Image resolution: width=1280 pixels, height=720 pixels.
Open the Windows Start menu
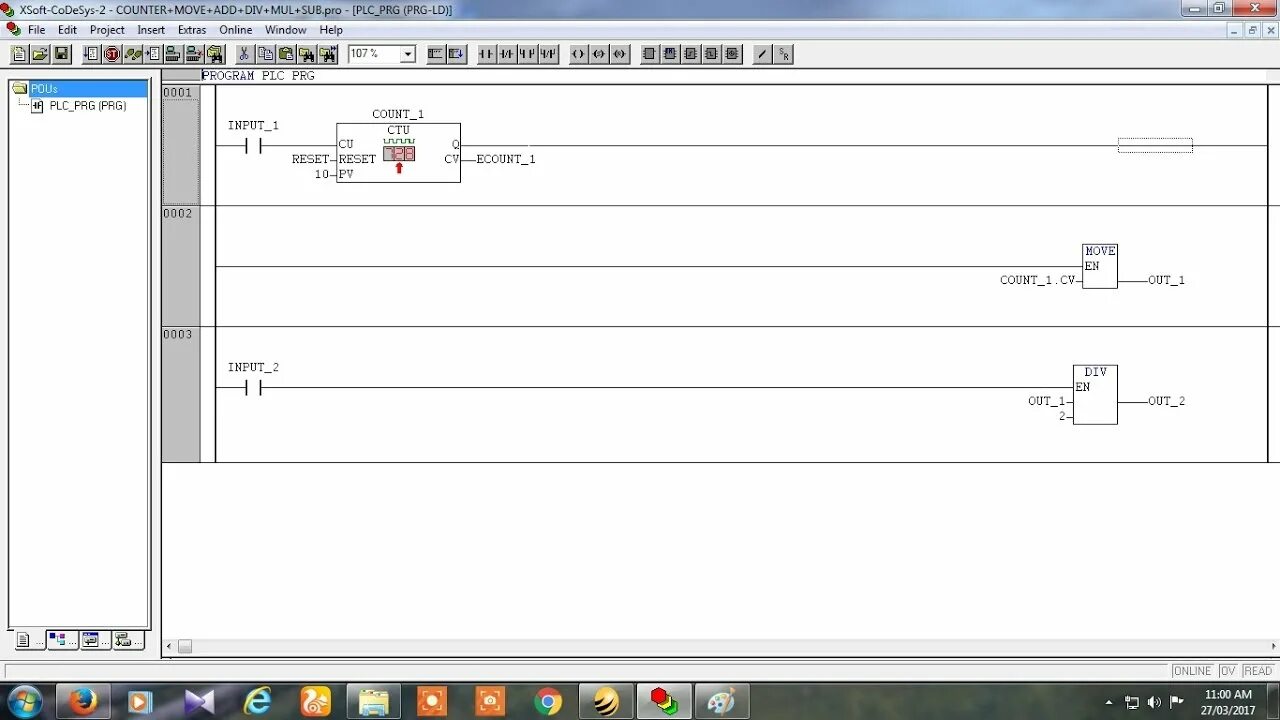pyautogui.click(x=23, y=702)
